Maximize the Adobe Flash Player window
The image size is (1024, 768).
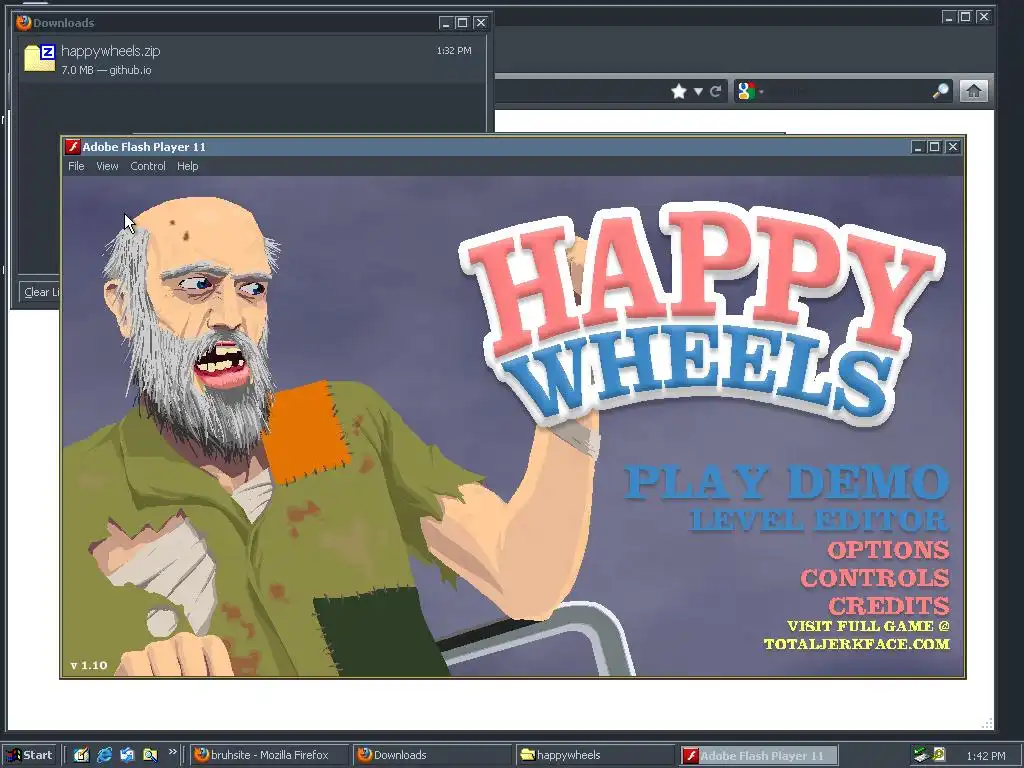pyautogui.click(x=935, y=147)
